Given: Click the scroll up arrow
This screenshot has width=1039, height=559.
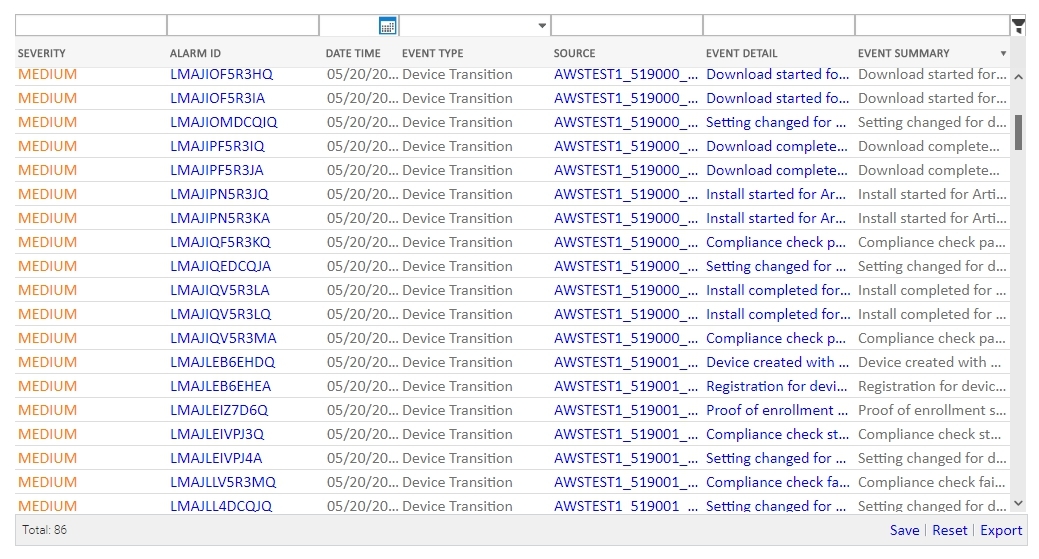Looking at the screenshot, I should click(x=1018, y=76).
